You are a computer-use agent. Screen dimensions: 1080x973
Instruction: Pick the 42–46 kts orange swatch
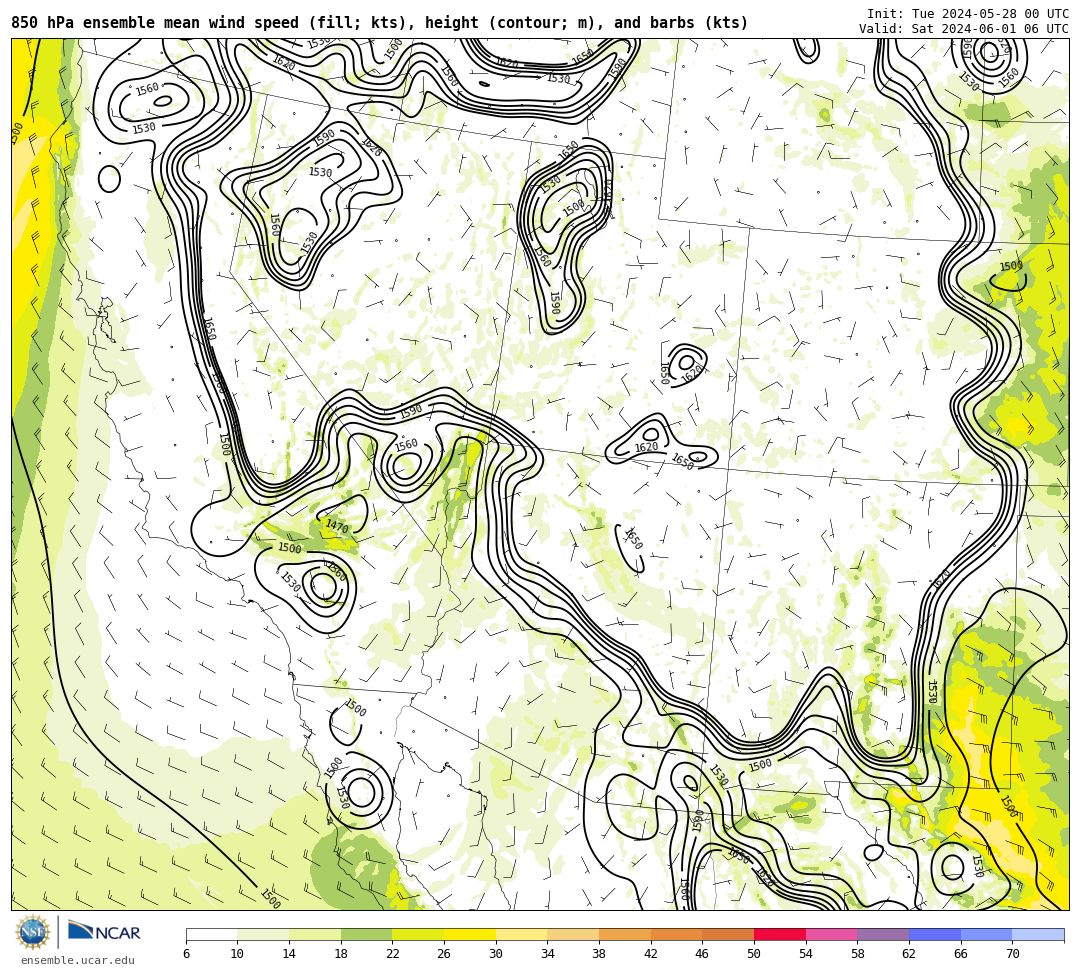[676, 934]
